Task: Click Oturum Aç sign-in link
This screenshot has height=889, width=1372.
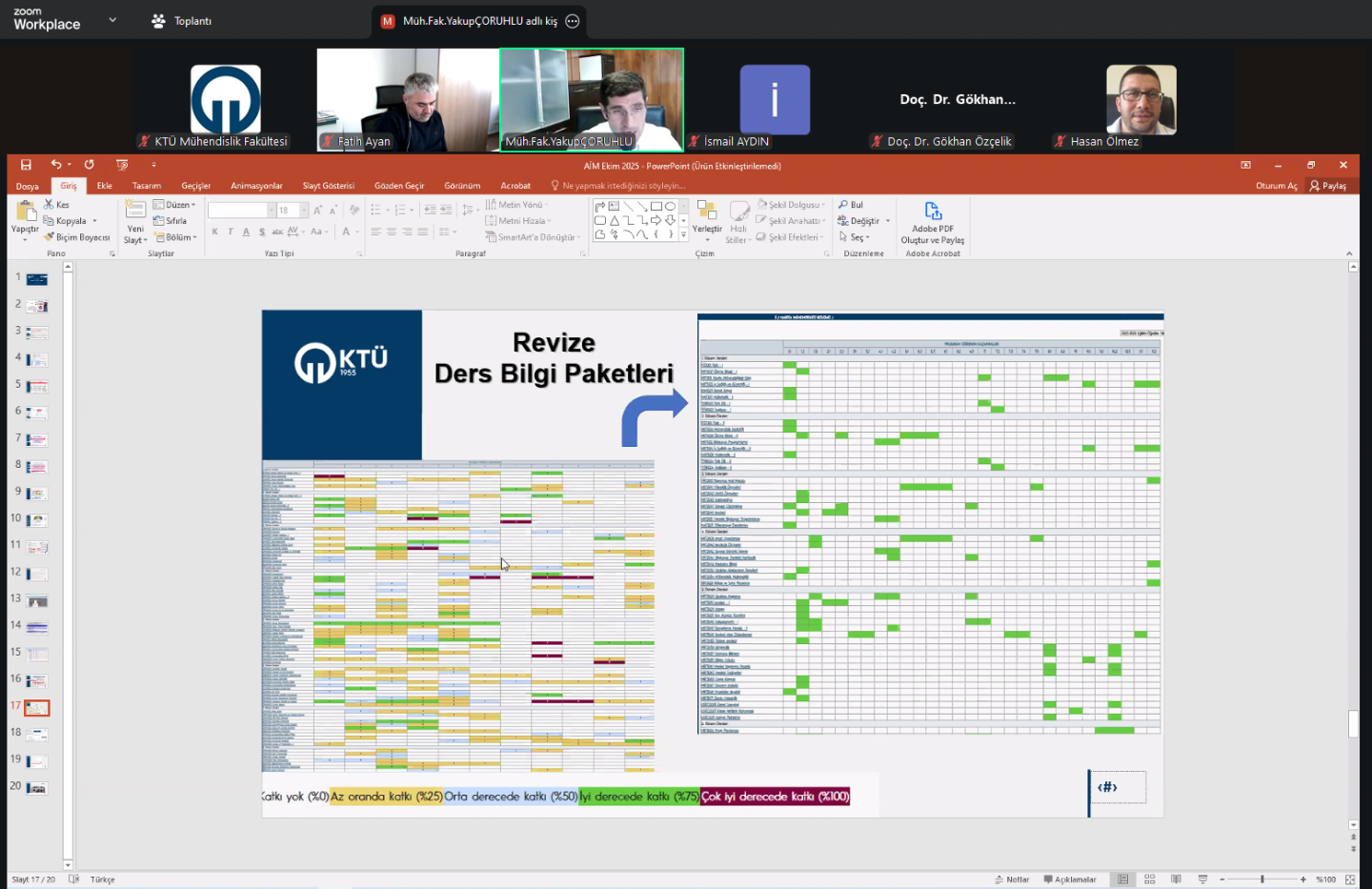Action: pos(1276,186)
